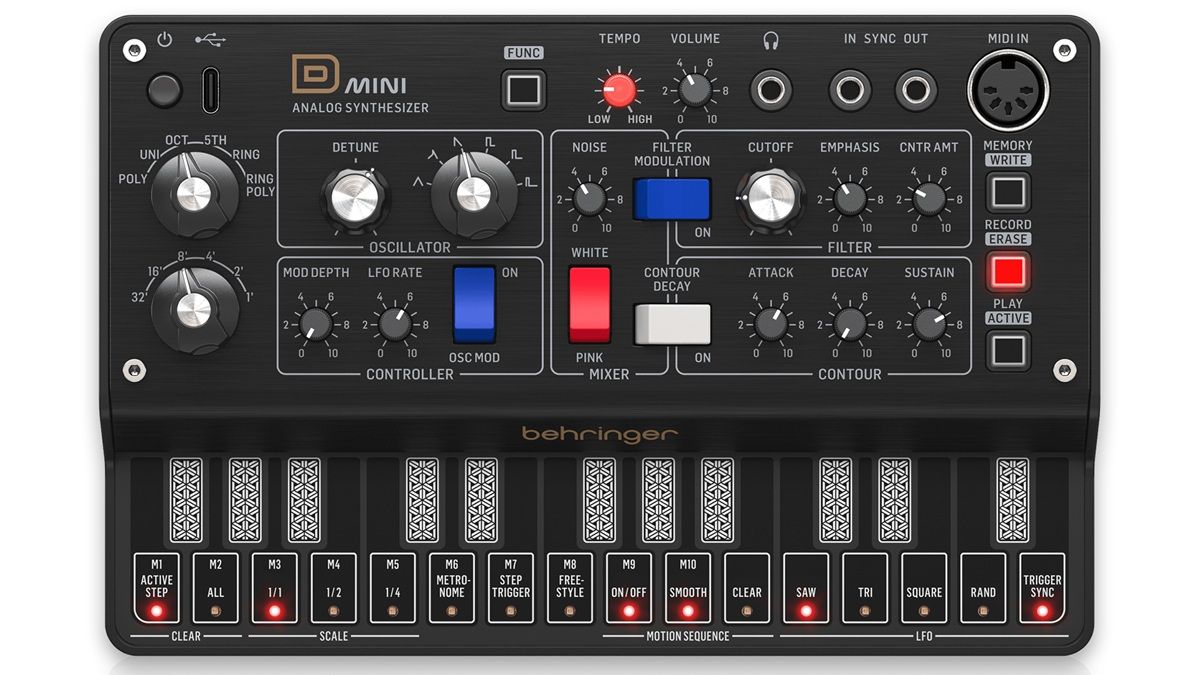Click the red RECORD ERASE button

(x=1008, y=270)
